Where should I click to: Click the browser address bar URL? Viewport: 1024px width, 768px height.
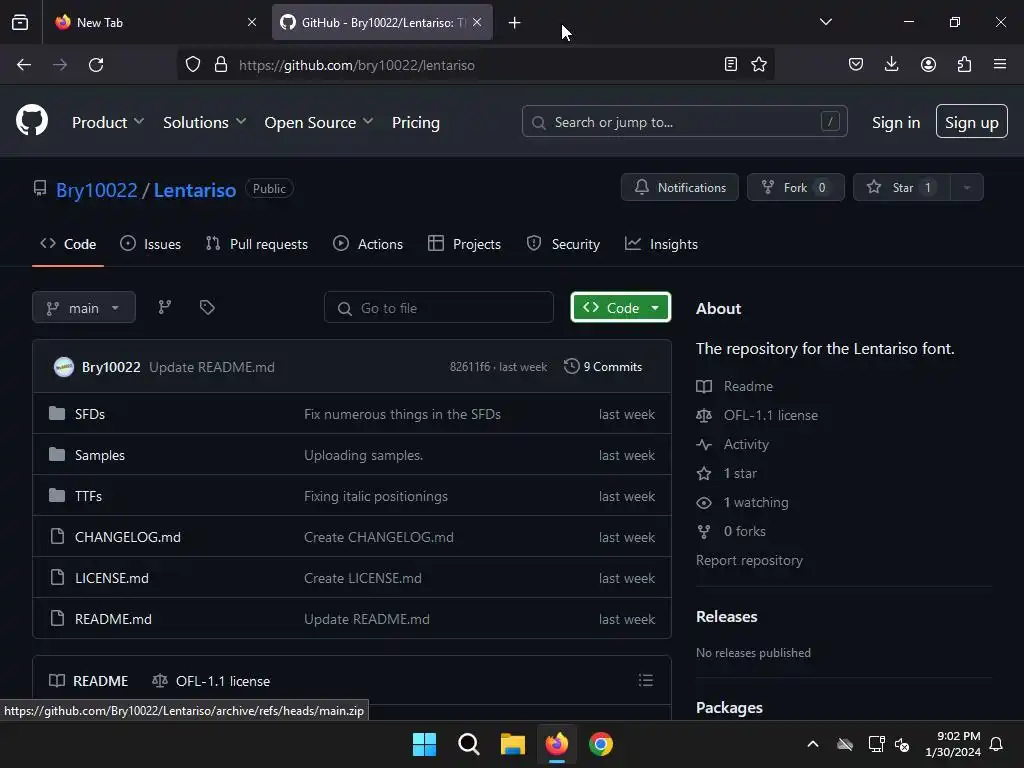pyautogui.click(x=357, y=65)
